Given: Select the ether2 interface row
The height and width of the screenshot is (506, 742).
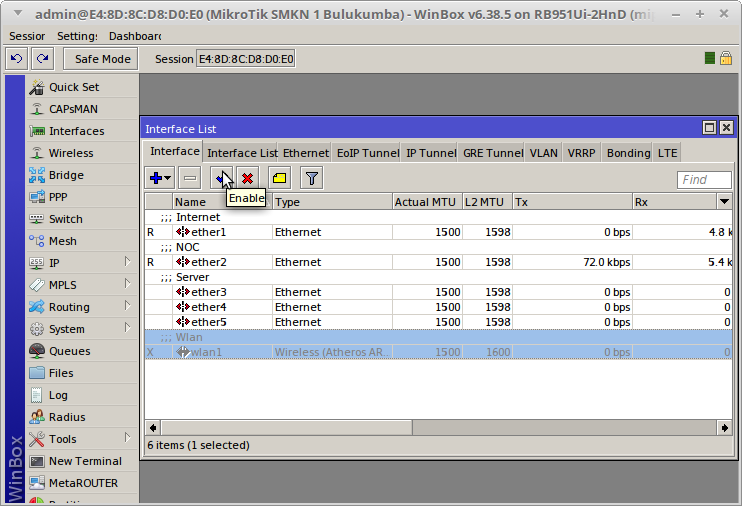Looking at the screenshot, I should pos(438,262).
